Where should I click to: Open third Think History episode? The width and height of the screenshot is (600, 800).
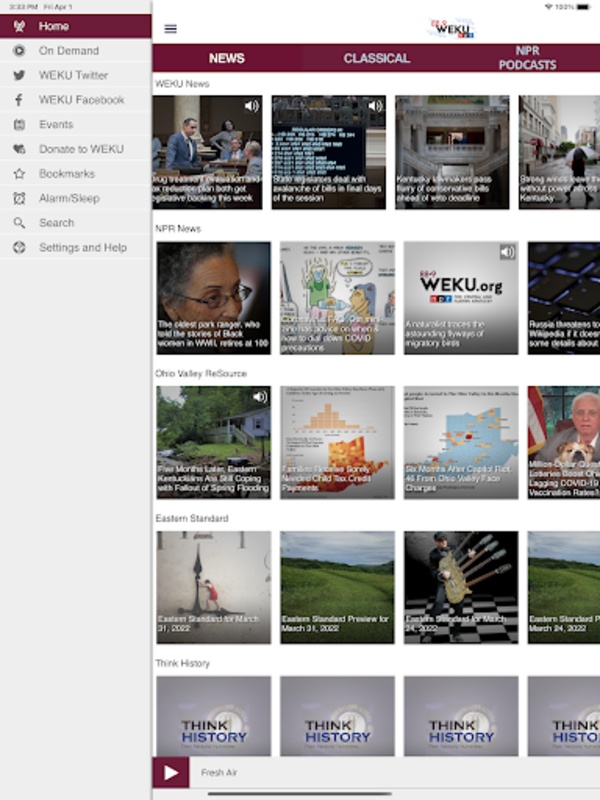[461, 716]
